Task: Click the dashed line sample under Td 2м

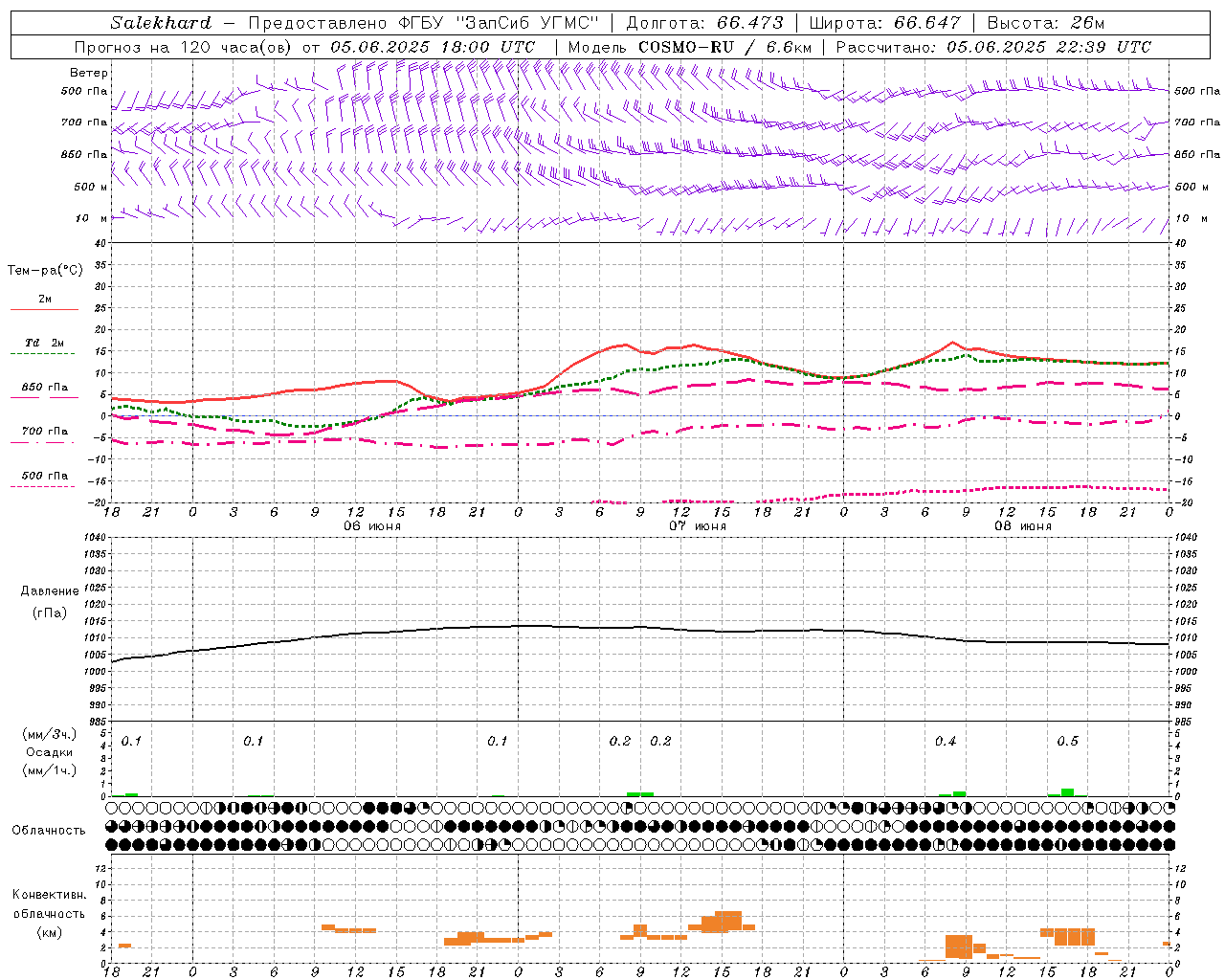Action: click(x=43, y=354)
